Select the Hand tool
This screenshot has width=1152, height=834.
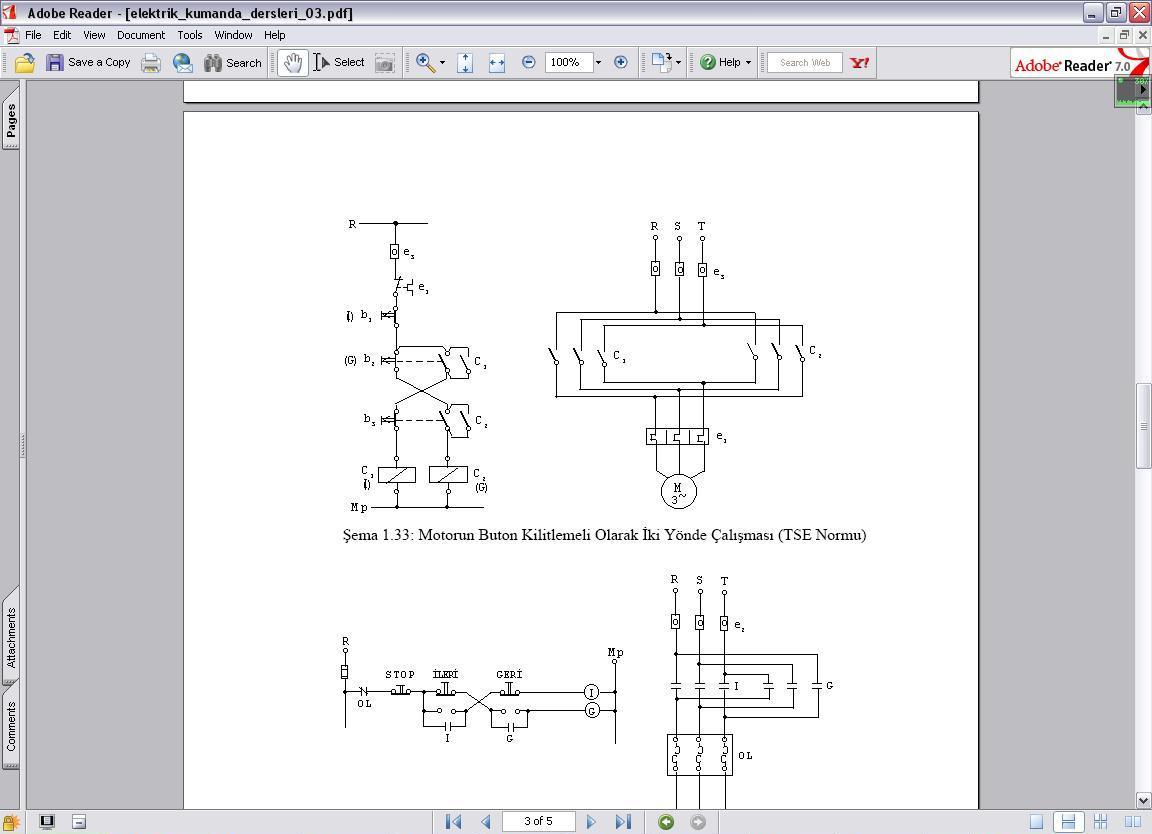click(292, 62)
